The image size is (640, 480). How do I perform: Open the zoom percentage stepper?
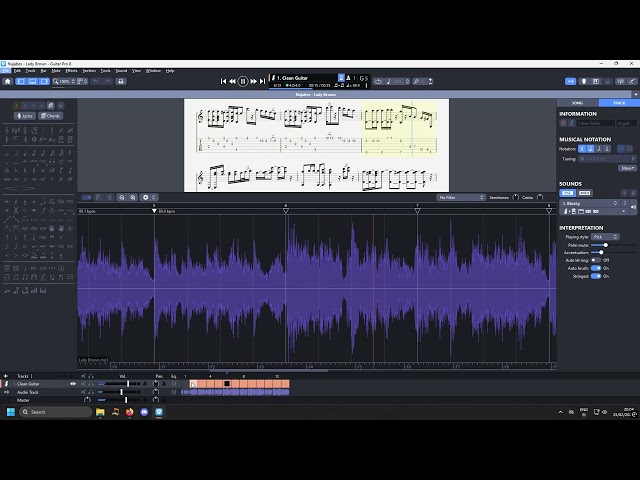click(x=73, y=81)
